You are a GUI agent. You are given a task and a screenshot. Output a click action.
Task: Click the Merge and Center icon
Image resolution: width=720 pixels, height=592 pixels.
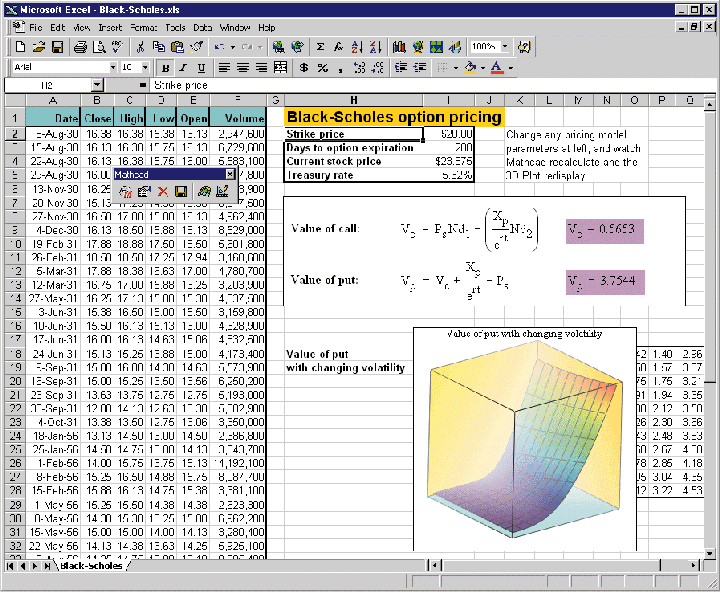pyautogui.click(x=279, y=68)
